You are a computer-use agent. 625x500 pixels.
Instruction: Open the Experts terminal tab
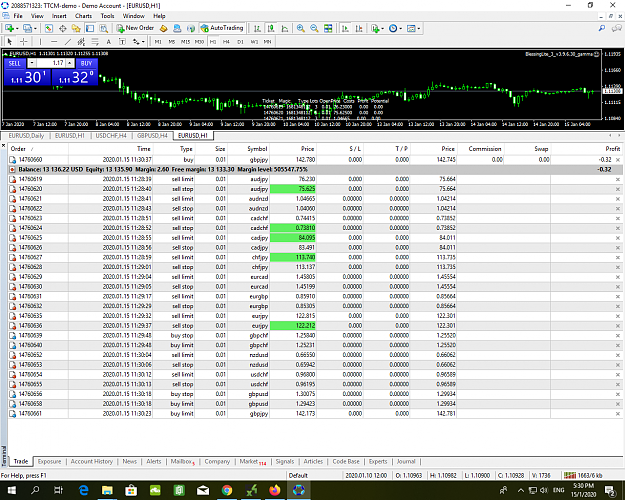(378, 461)
